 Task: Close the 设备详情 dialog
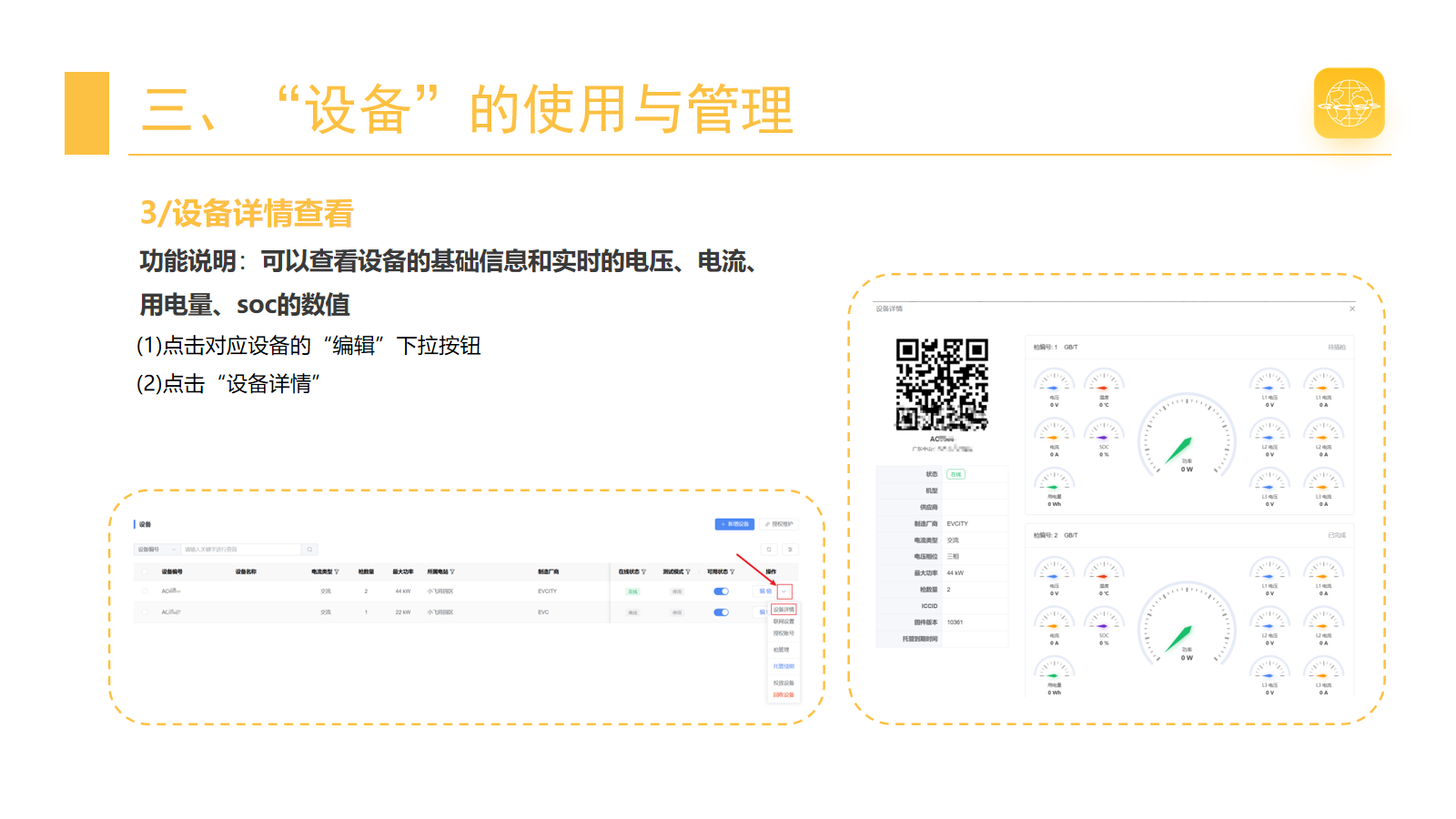pyautogui.click(x=1352, y=309)
